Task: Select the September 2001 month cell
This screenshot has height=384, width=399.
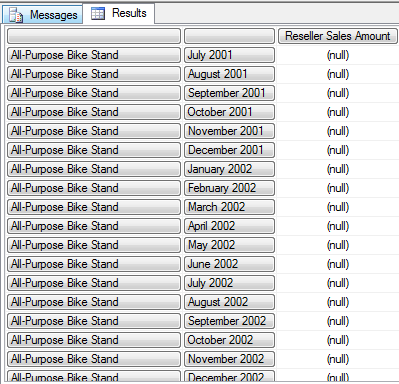Action: (x=229, y=93)
